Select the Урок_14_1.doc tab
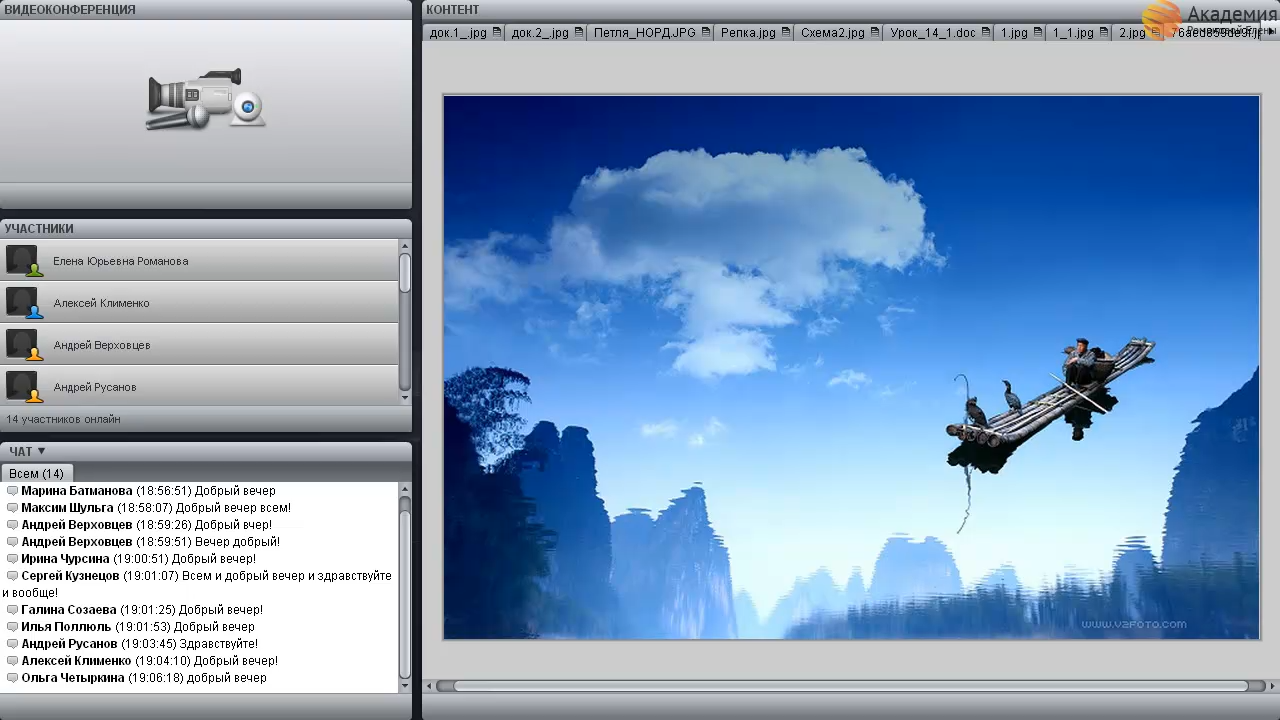Viewport: 1280px width, 720px height. 940,32
